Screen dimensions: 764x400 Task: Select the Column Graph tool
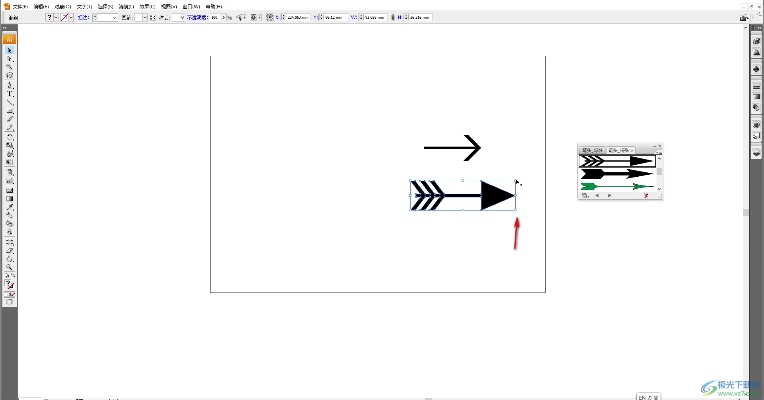click(x=9, y=181)
